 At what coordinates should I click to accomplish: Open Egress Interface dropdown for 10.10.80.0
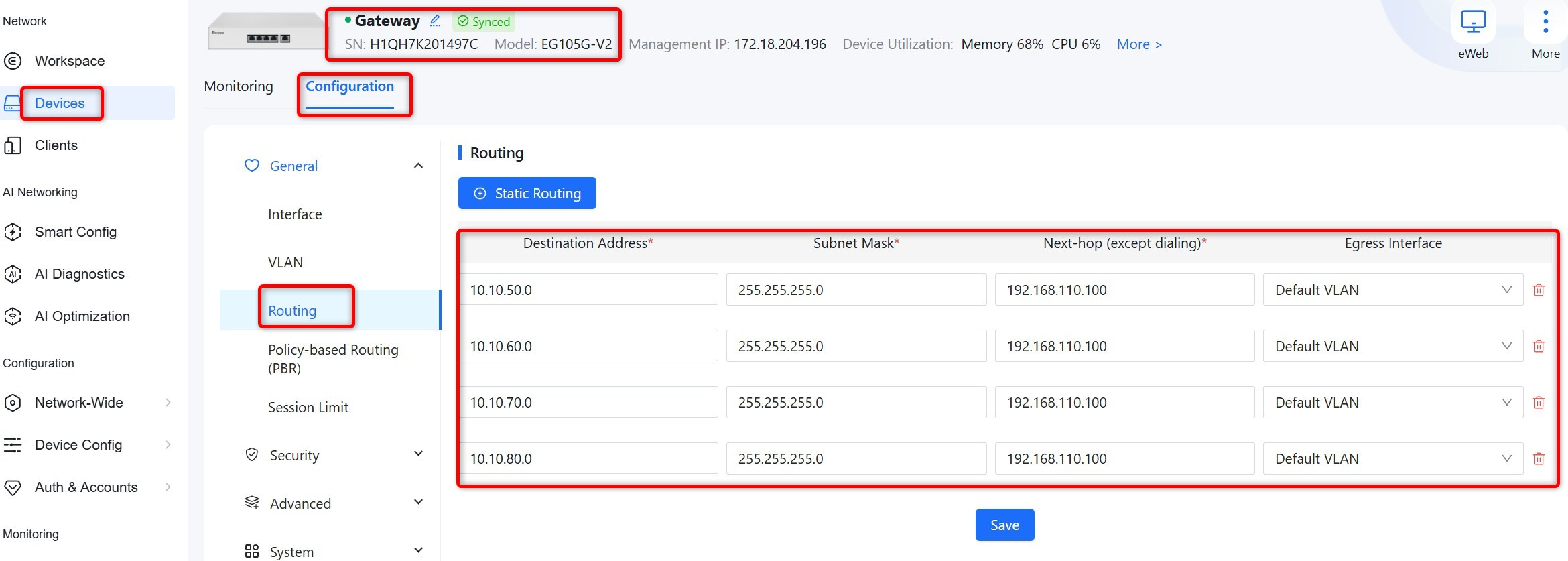pyautogui.click(x=1393, y=459)
